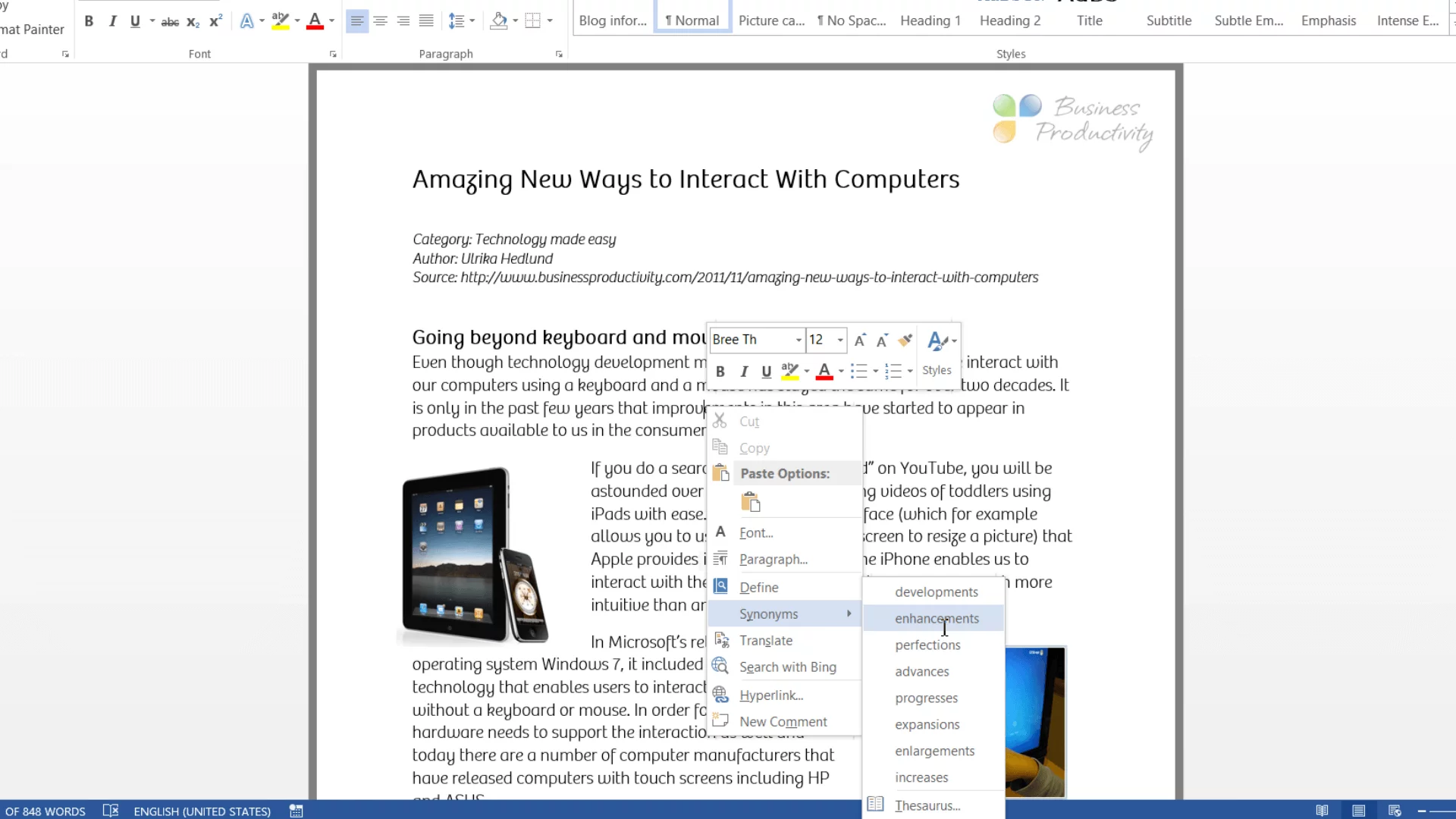Select the 'enhancements' synonym
This screenshot has width=1456, height=819.
pyautogui.click(x=936, y=618)
